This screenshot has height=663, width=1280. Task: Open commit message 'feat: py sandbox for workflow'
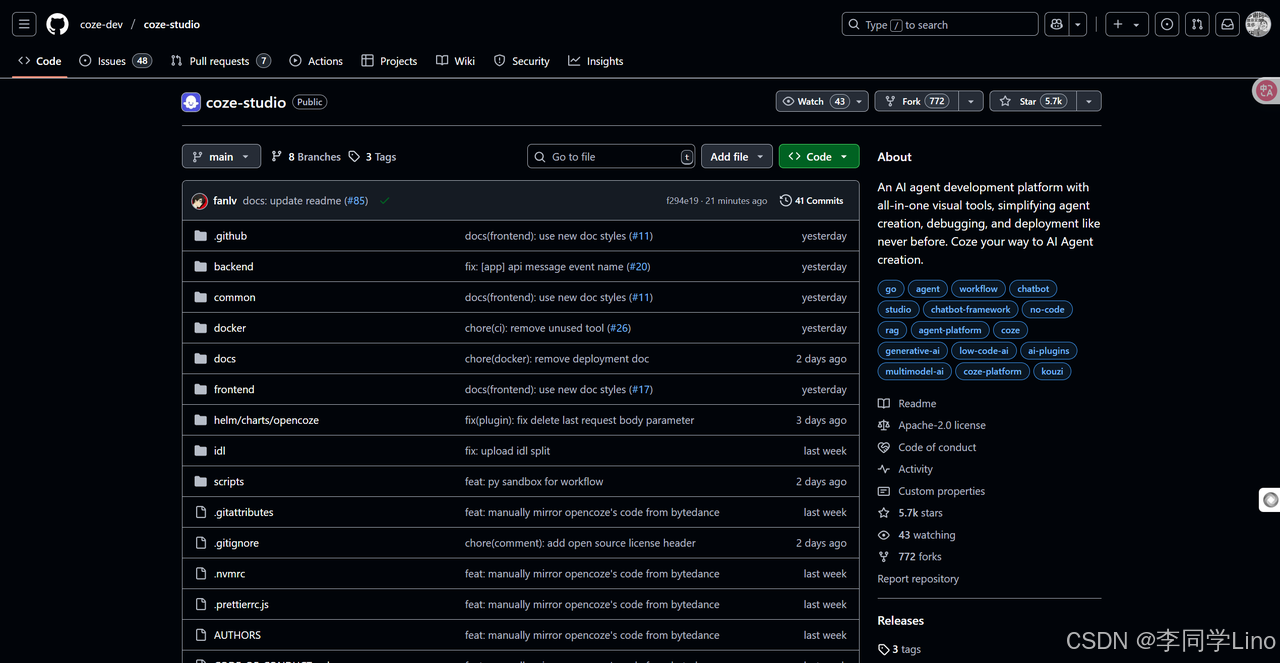pyautogui.click(x=534, y=482)
